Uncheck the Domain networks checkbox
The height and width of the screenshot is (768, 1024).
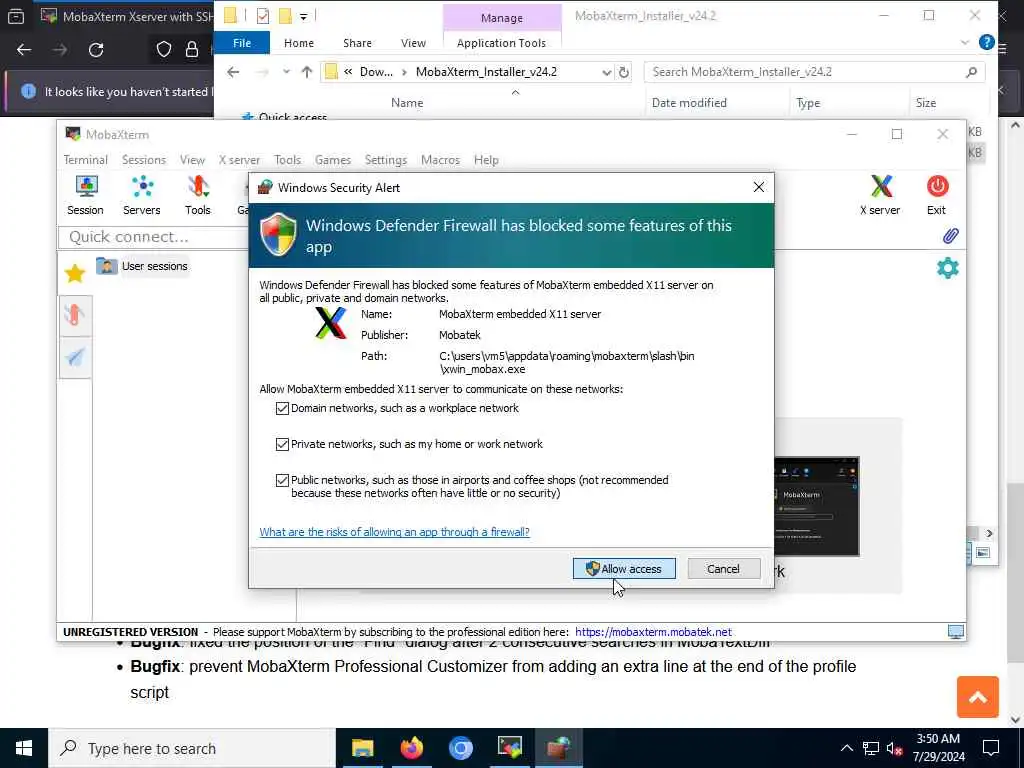pos(282,408)
